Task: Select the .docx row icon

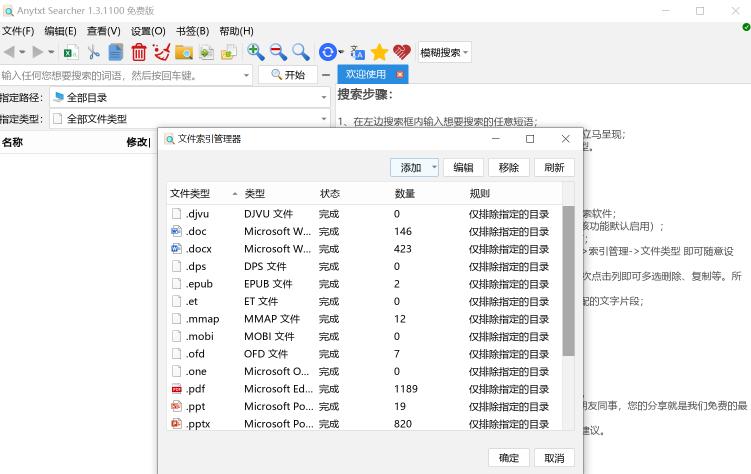Action: click(x=176, y=248)
